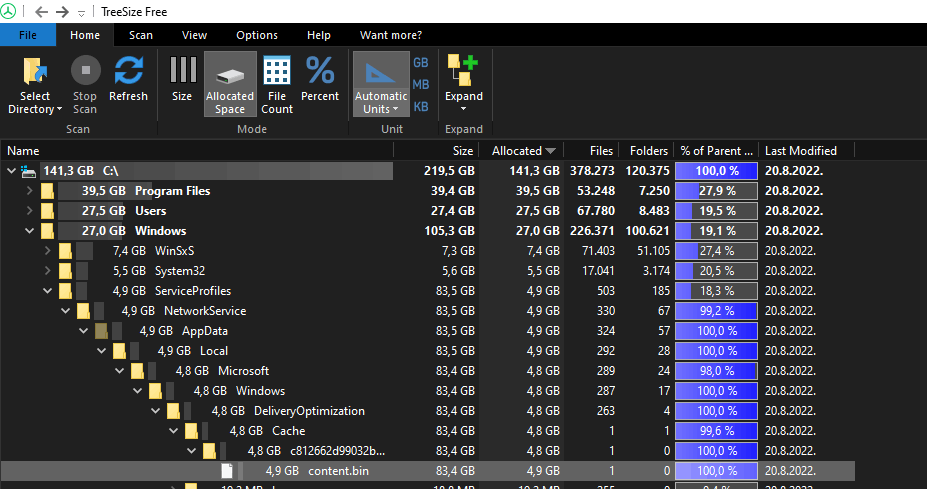Open the Expand dropdown in ribbon

[x=464, y=83]
